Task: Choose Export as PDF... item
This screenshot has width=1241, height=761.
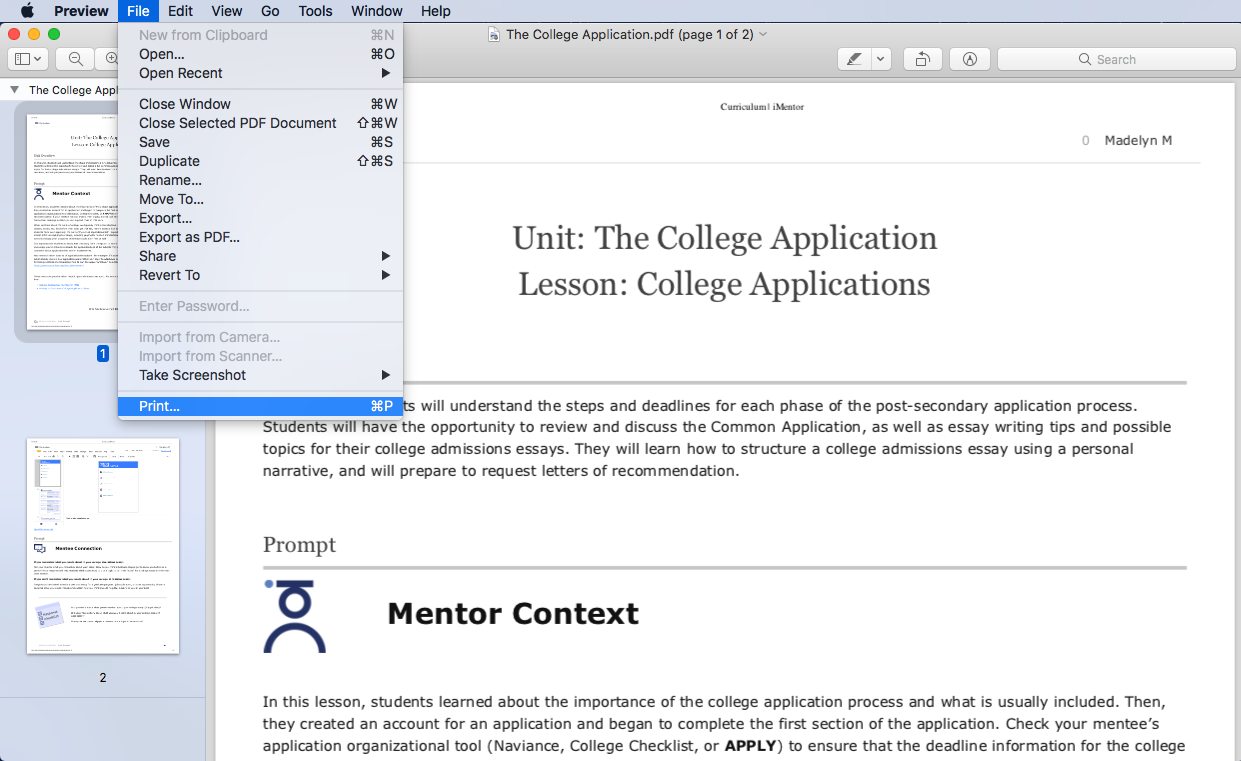Action: [260, 237]
